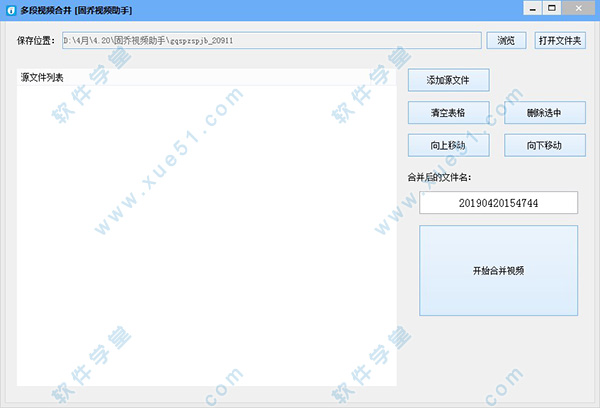Maximize the video merge window
600x408 pixels.
(551, 8)
